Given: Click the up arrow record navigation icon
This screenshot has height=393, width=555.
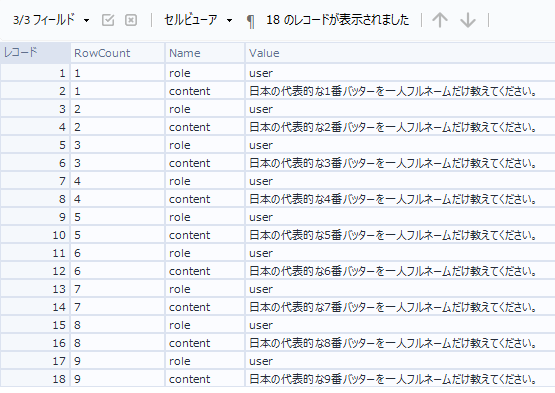Looking at the screenshot, I should (x=440, y=20).
